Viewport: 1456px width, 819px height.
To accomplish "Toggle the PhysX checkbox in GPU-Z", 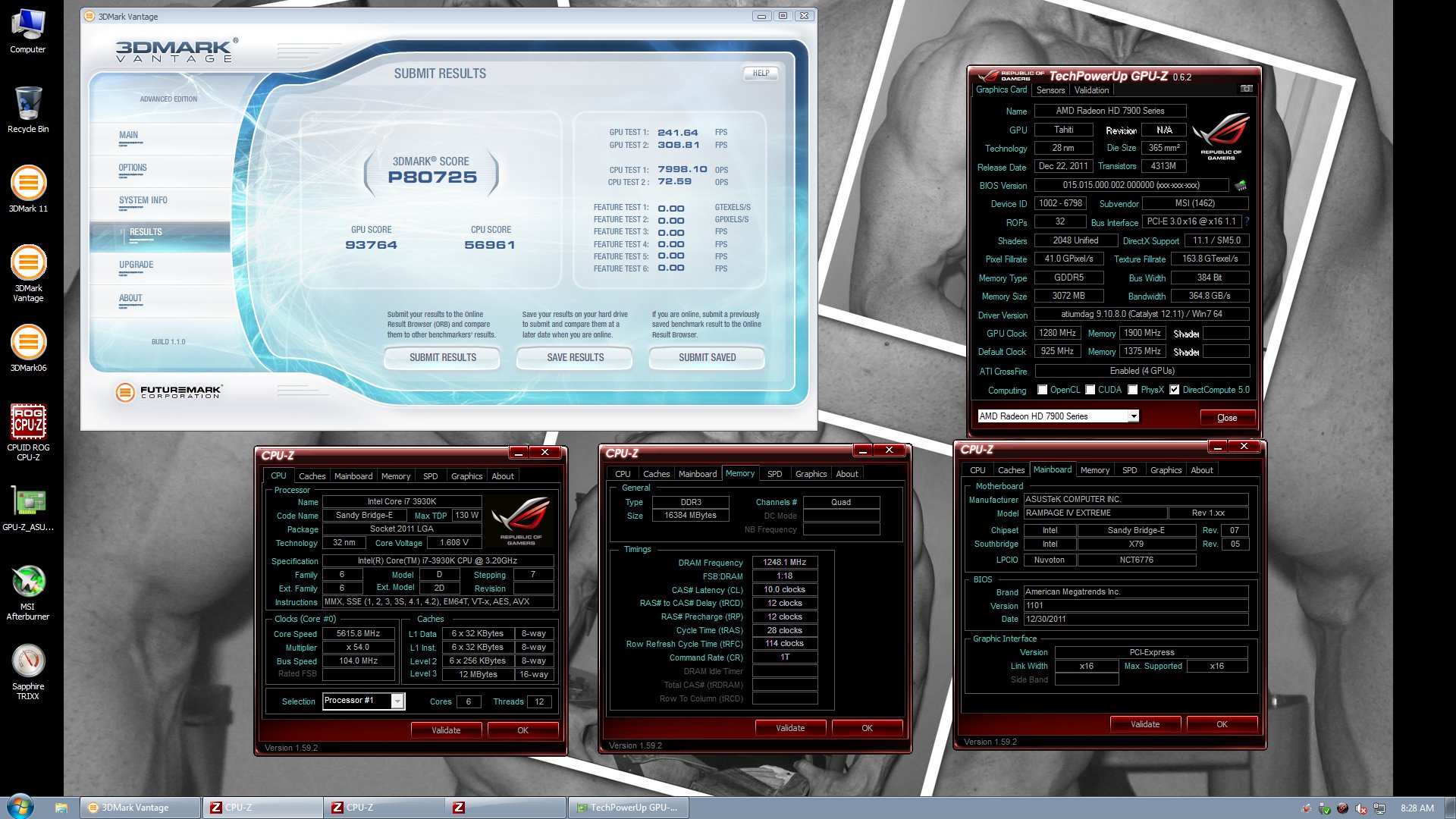I will click(x=1132, y=390).
